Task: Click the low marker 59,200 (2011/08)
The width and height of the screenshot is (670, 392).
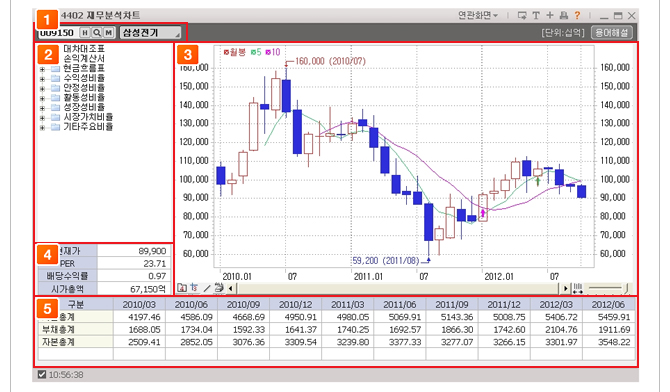Action: pos(386,260)
